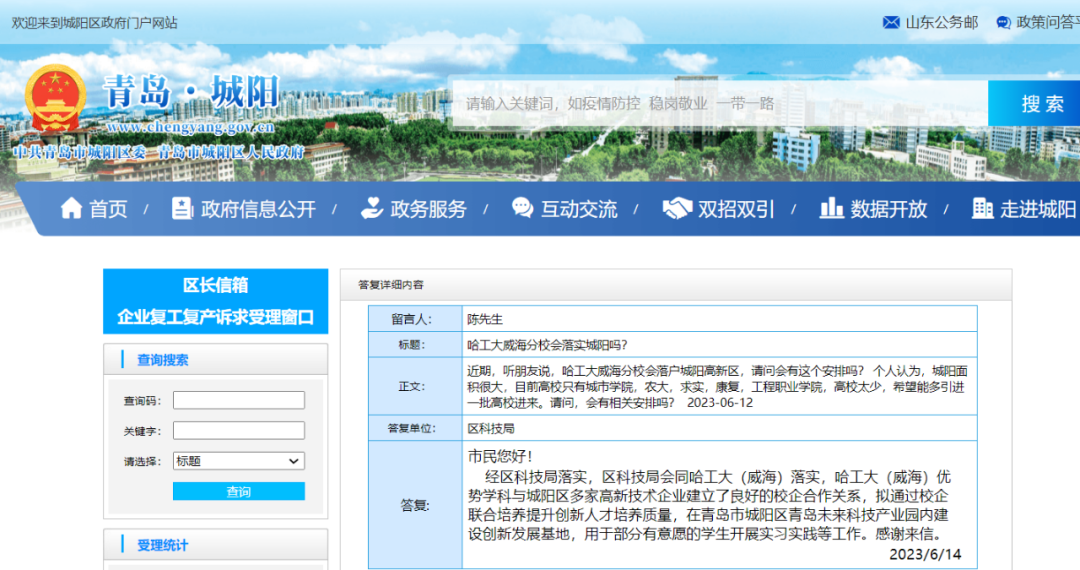
Task: Click the 山东公务邮 envelope icon
Action: tap(891, 23)
